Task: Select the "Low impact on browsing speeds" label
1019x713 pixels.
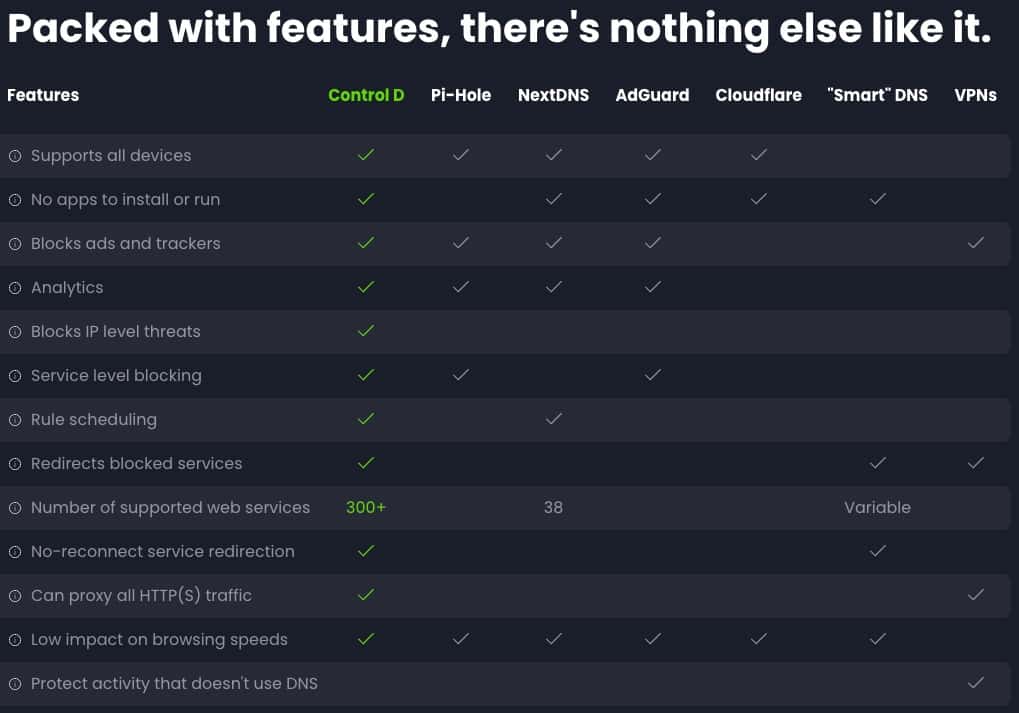Action: click(159, 640)
